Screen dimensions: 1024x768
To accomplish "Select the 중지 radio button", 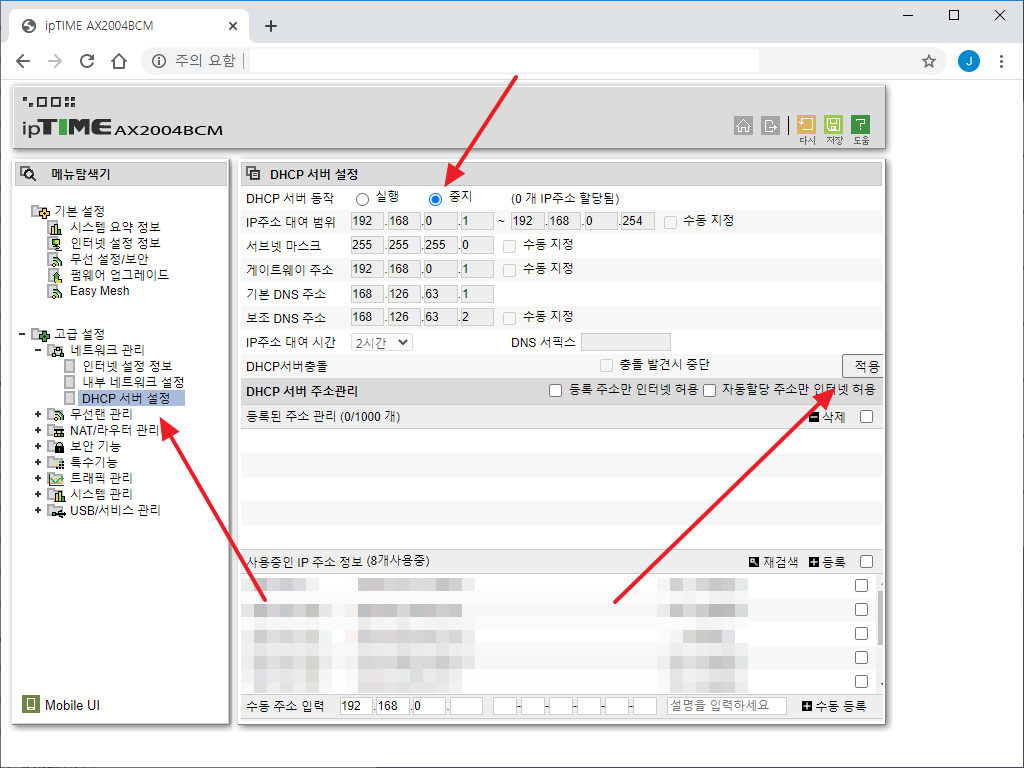I will [x=435, y=199].
